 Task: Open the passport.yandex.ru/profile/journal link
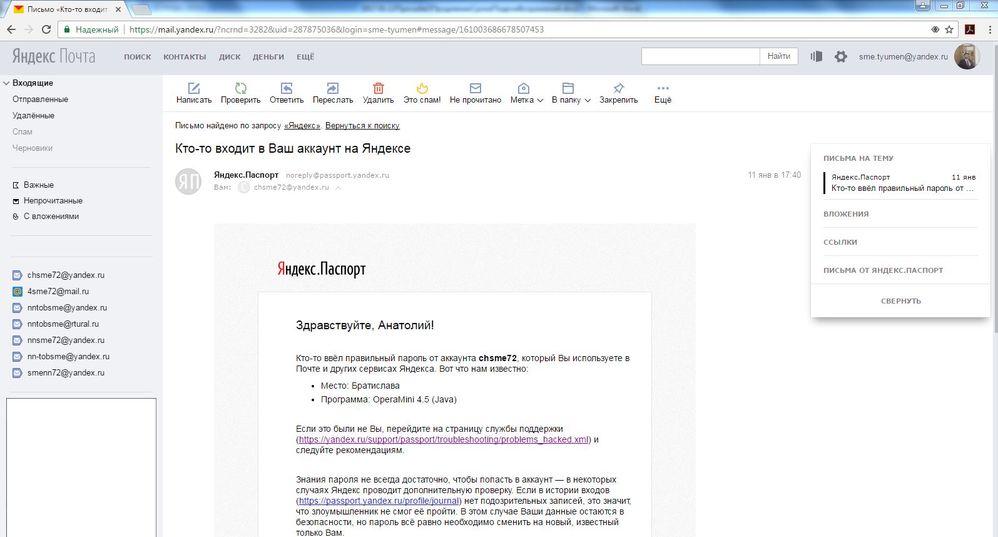click(379, 501)
